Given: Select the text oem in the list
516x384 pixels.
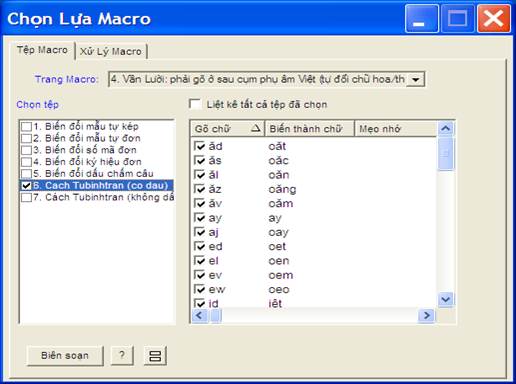Looking at the screenshot, I should 281,275.
